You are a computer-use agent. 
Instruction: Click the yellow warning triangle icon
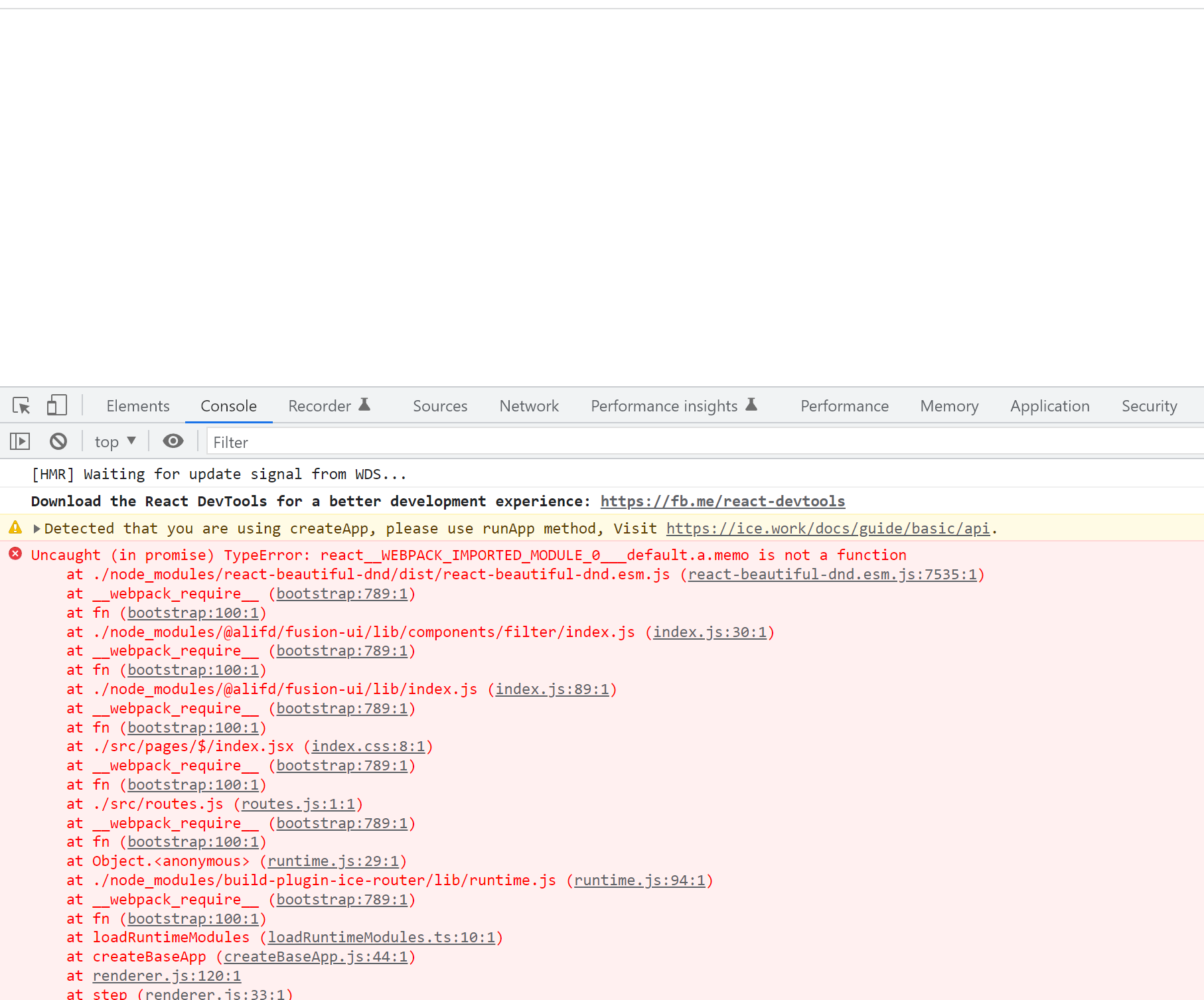[15, 528]
